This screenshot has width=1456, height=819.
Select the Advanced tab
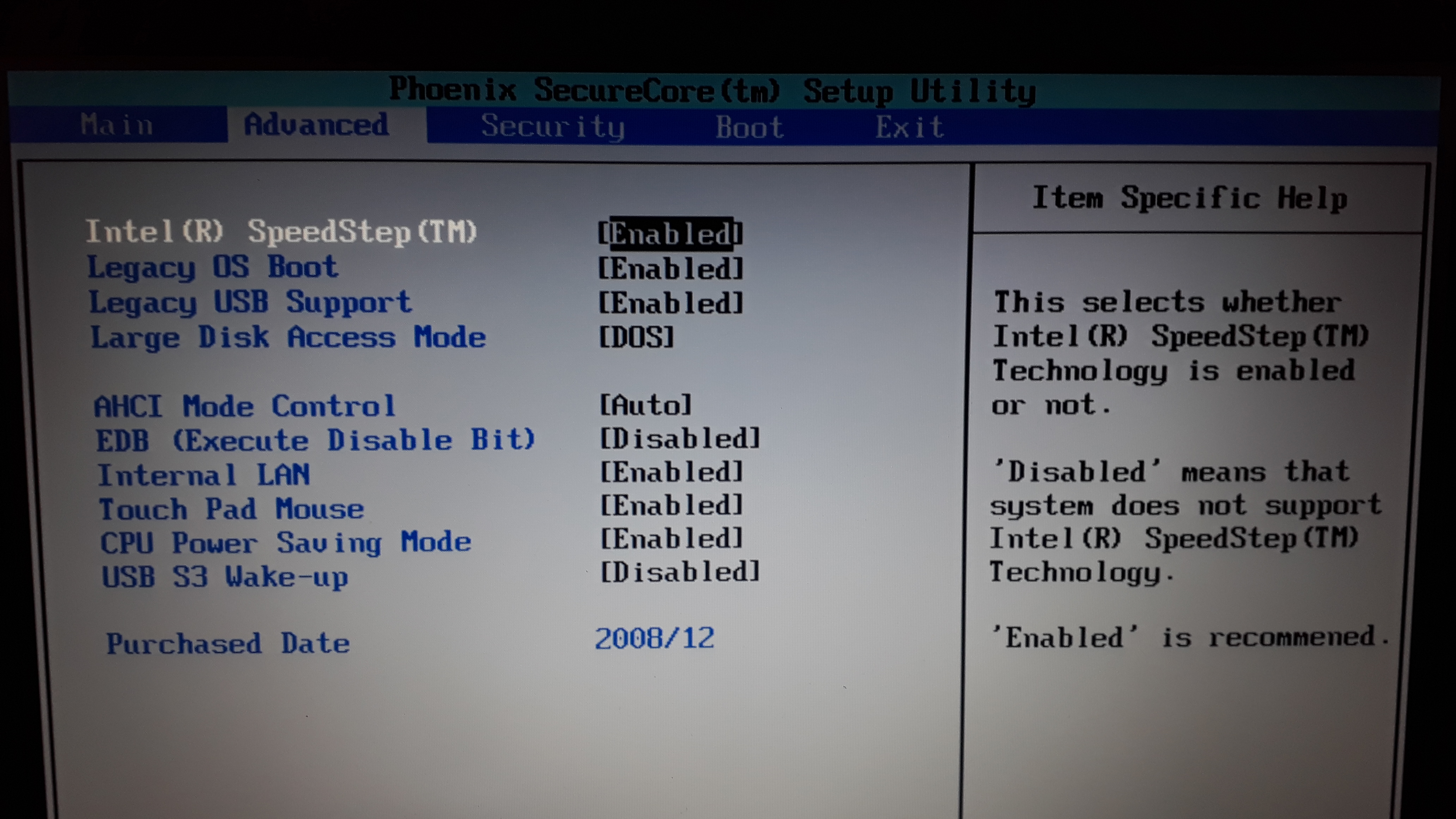[316, 125]
